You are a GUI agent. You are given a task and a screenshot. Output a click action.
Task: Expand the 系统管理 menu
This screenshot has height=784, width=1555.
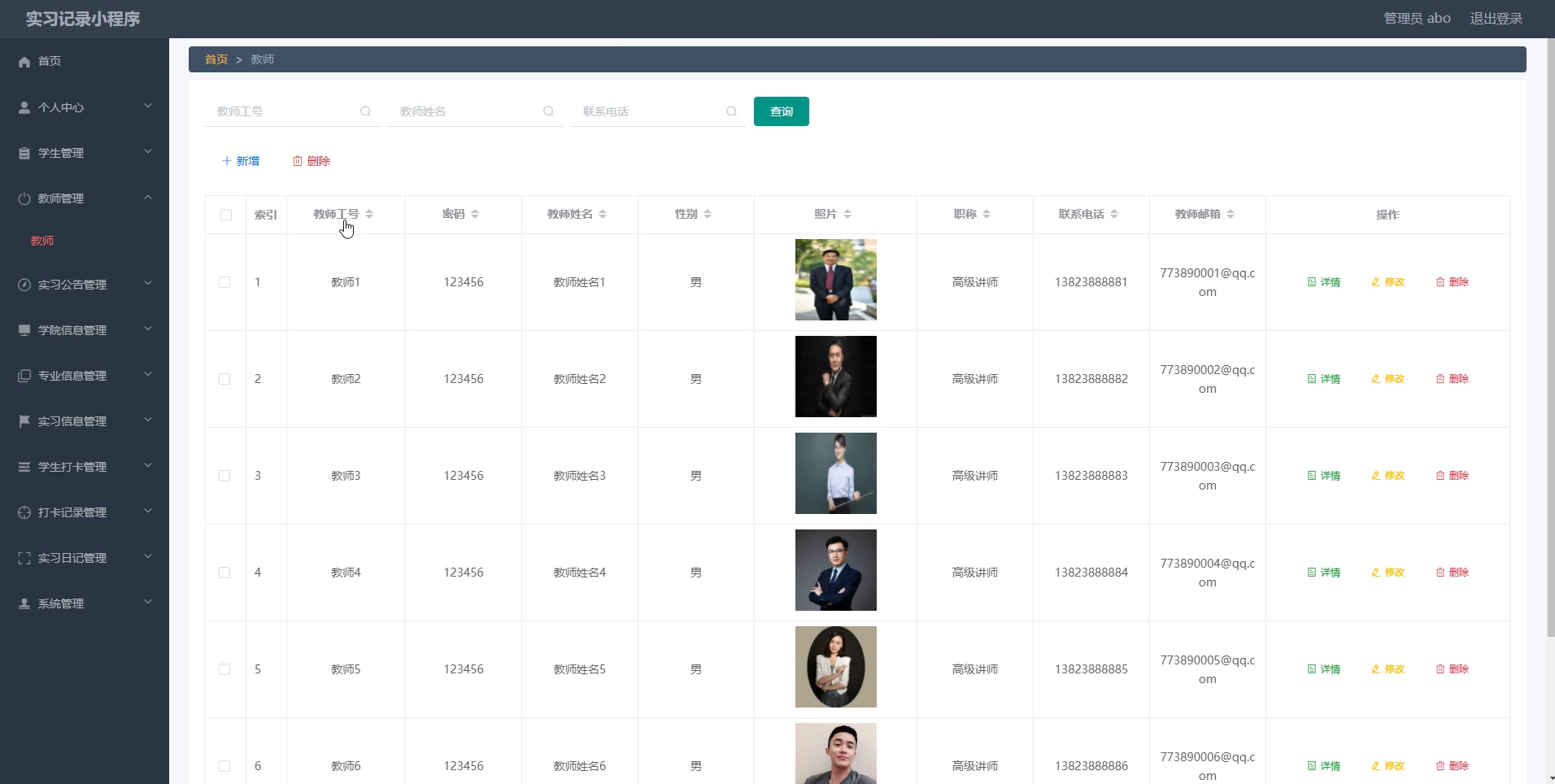pos(85,603)
